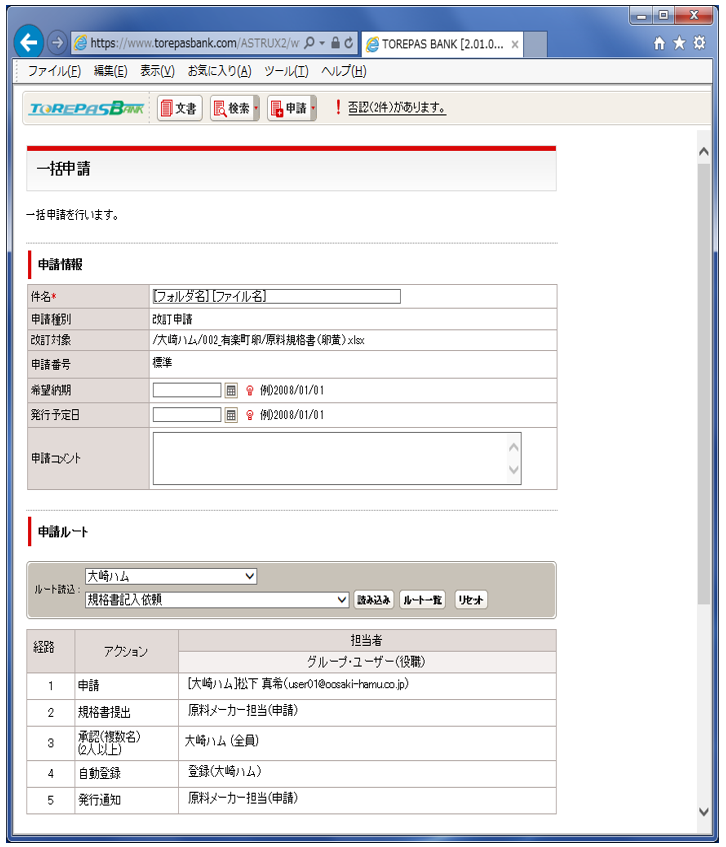
Task: Click the vertical page scrollbar thumb
Action: coord(703,384)
